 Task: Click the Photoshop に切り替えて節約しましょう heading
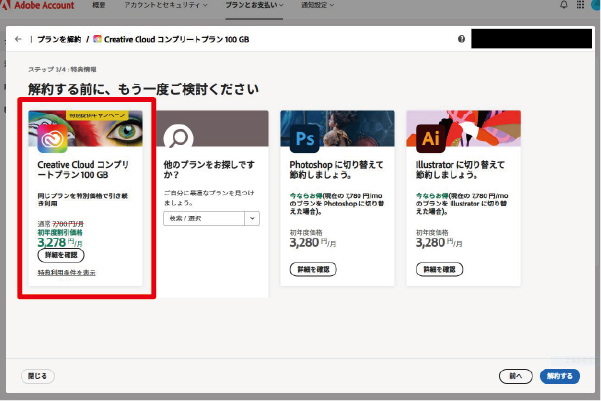336,169
